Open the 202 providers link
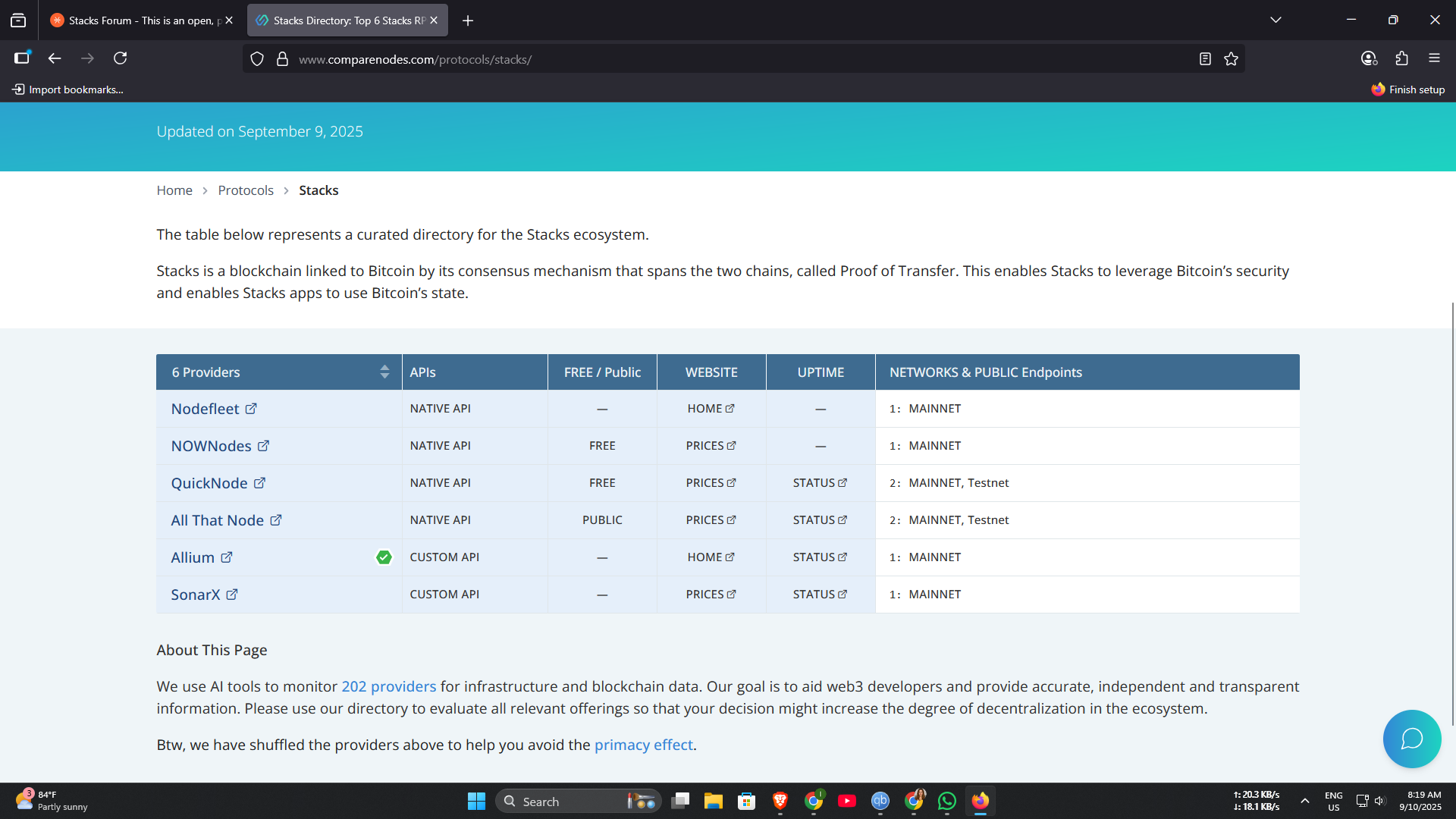 point(388,686)
